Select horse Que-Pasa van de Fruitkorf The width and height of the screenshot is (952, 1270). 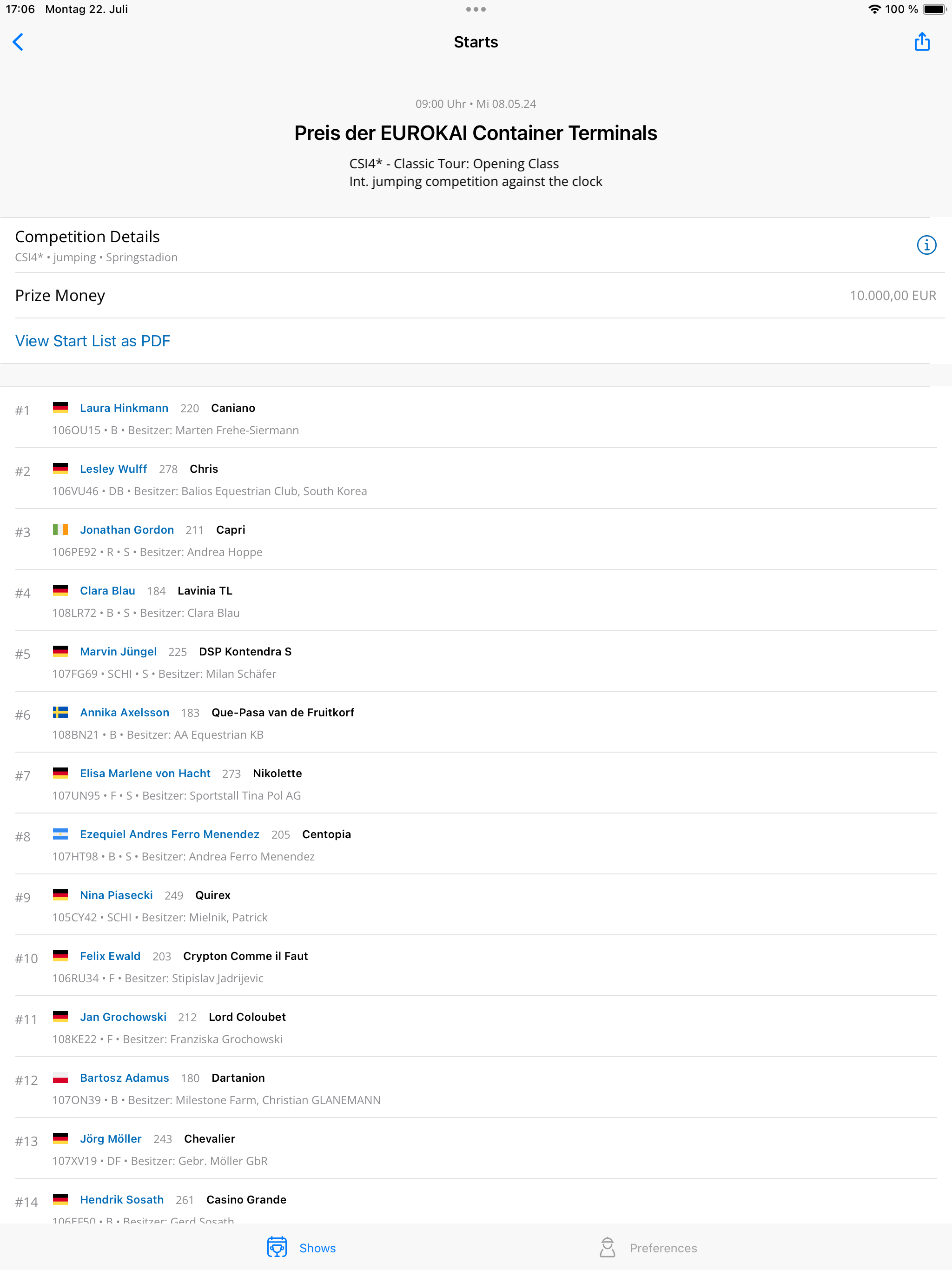pos(283,712)
